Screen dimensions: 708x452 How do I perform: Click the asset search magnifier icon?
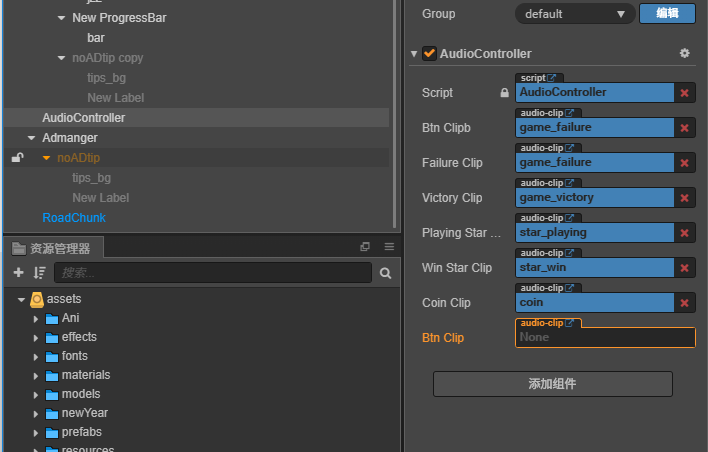[386, 272]
